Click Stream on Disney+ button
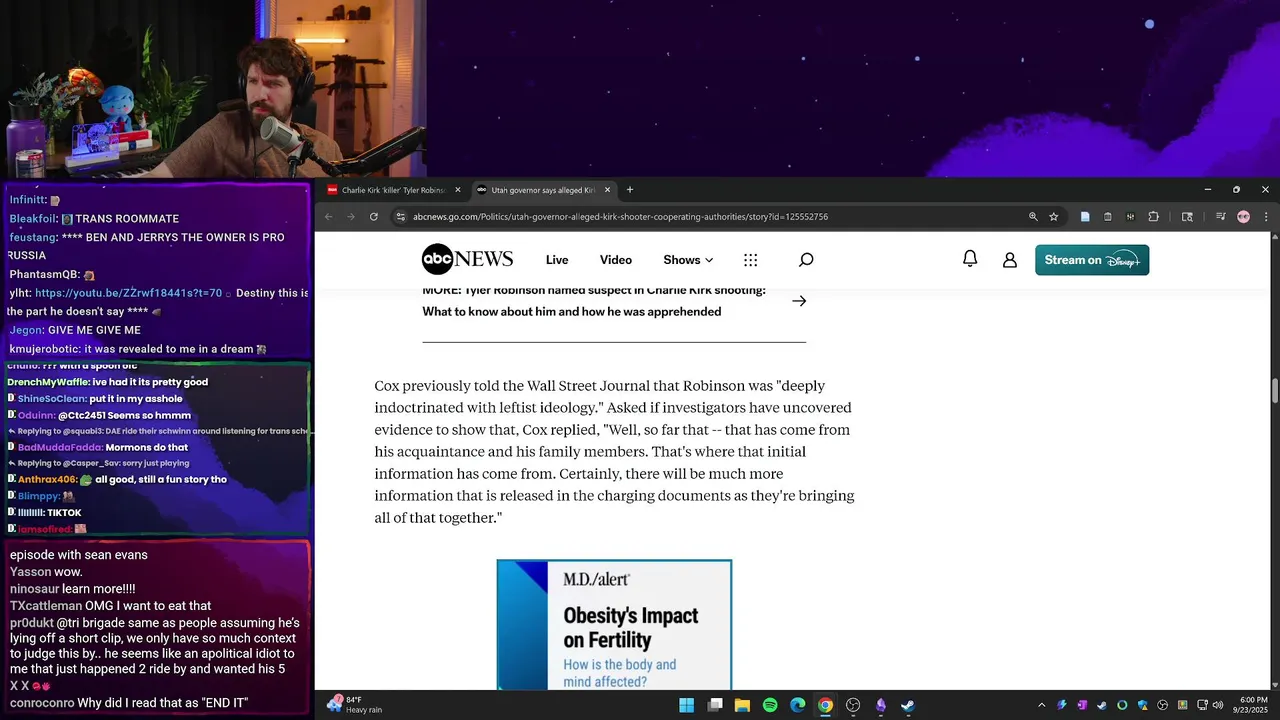Viewport: 1280px width, 720px height. click(1092, 260)
